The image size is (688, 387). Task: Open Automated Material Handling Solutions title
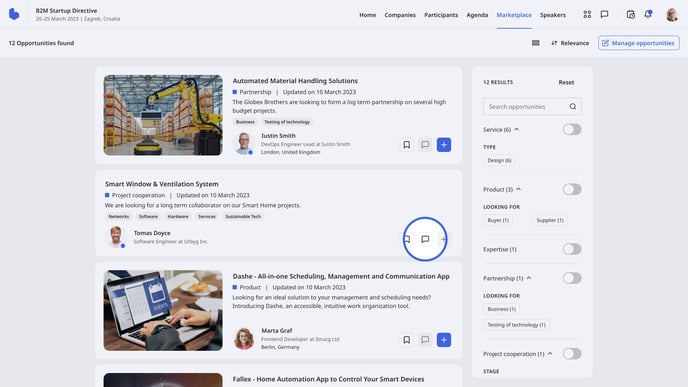tap(295, 81)
